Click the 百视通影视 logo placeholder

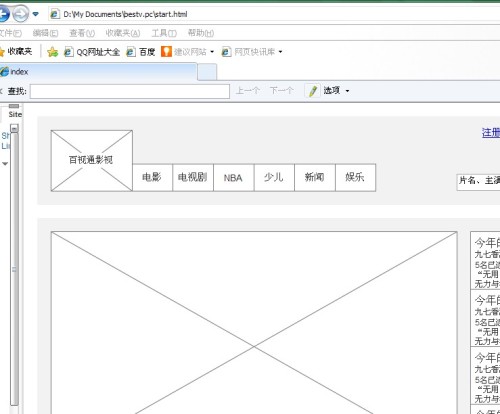click(92, 161)
